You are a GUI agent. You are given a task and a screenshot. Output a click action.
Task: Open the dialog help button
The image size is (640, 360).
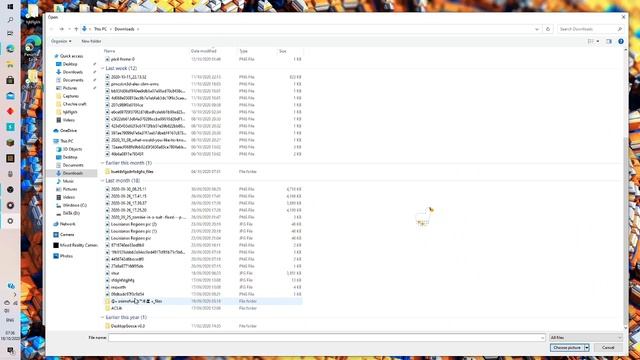[x=621, y=41]
